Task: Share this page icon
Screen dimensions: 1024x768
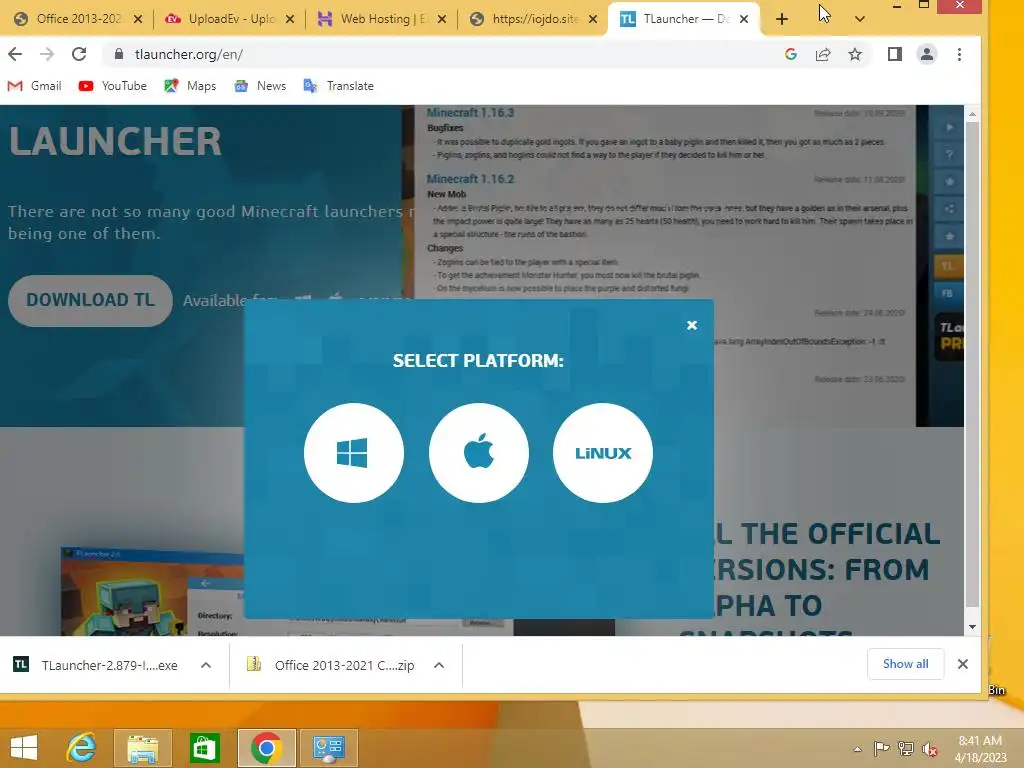Action: tap(823, 54)
